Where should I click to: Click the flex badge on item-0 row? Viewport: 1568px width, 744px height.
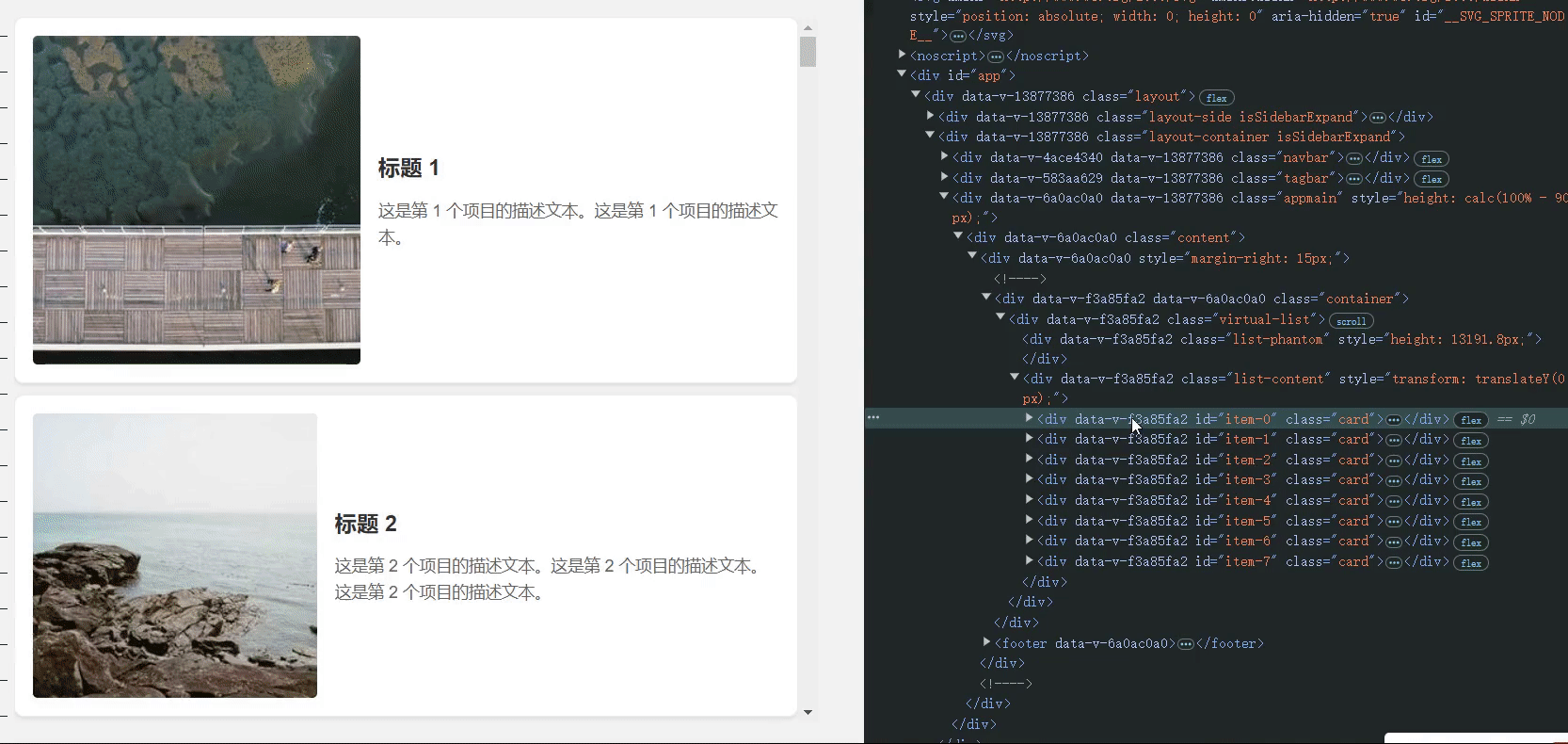click(x=1471, y=420)
